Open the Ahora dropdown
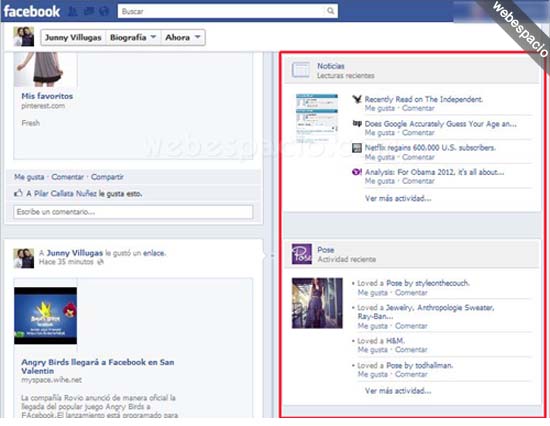This screenshot has height=426, width=550. [x=183, y=38]
